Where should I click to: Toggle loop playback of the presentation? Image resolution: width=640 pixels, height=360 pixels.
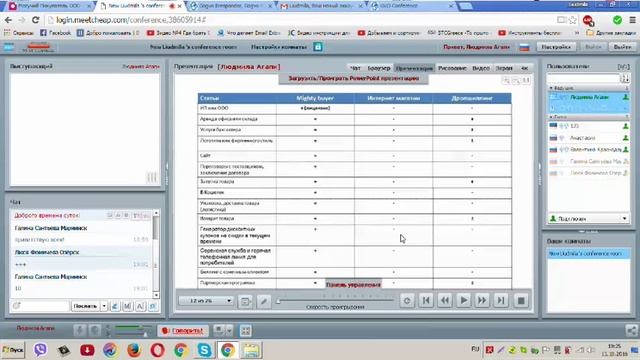point(407,301)
